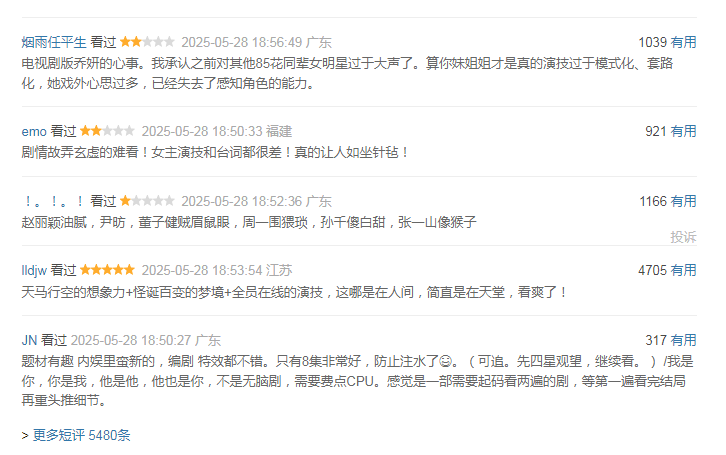Click the 1039 helpful vote count

[x=652, y=43]
